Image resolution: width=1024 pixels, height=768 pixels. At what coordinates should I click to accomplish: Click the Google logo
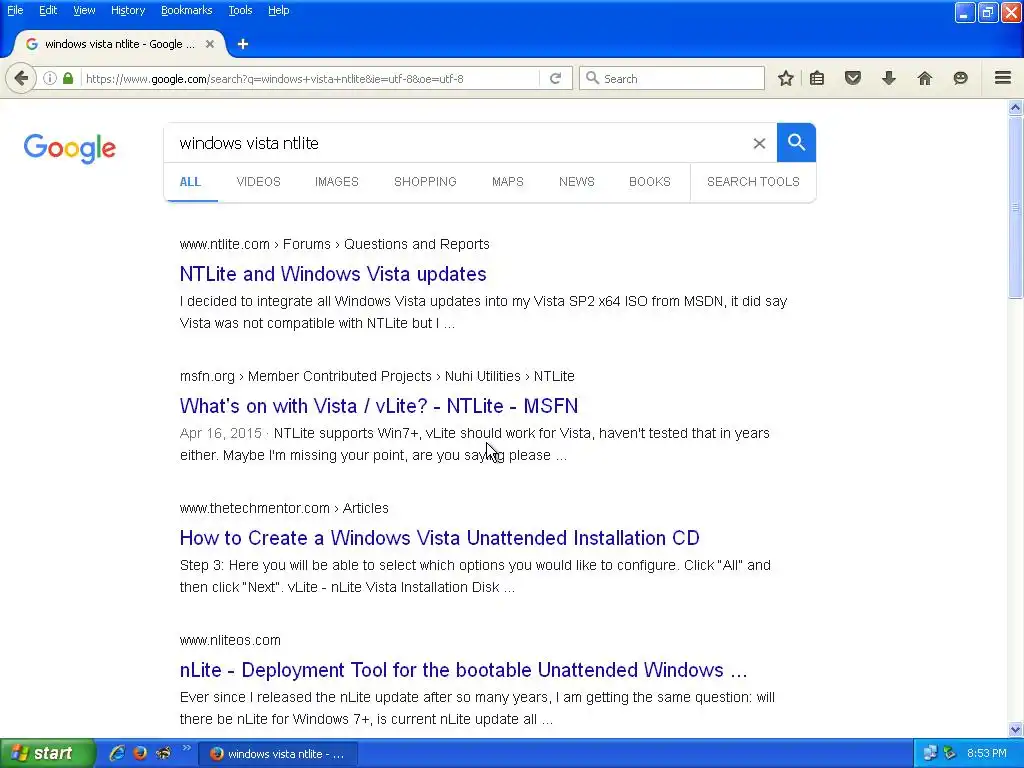coord(70,148)
